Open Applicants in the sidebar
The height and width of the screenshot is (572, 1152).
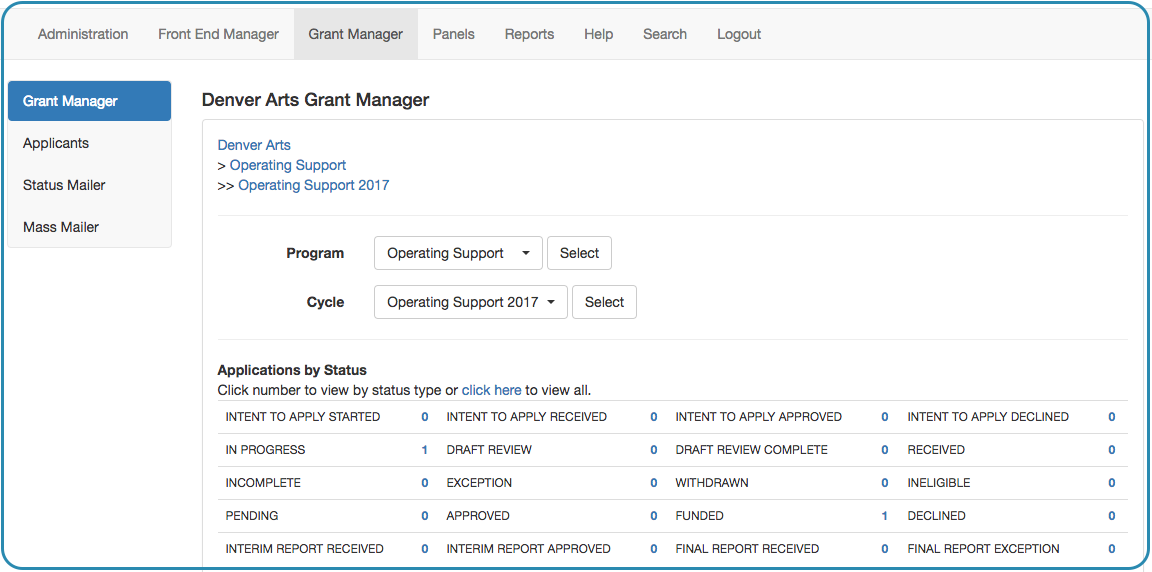point(90,143)
